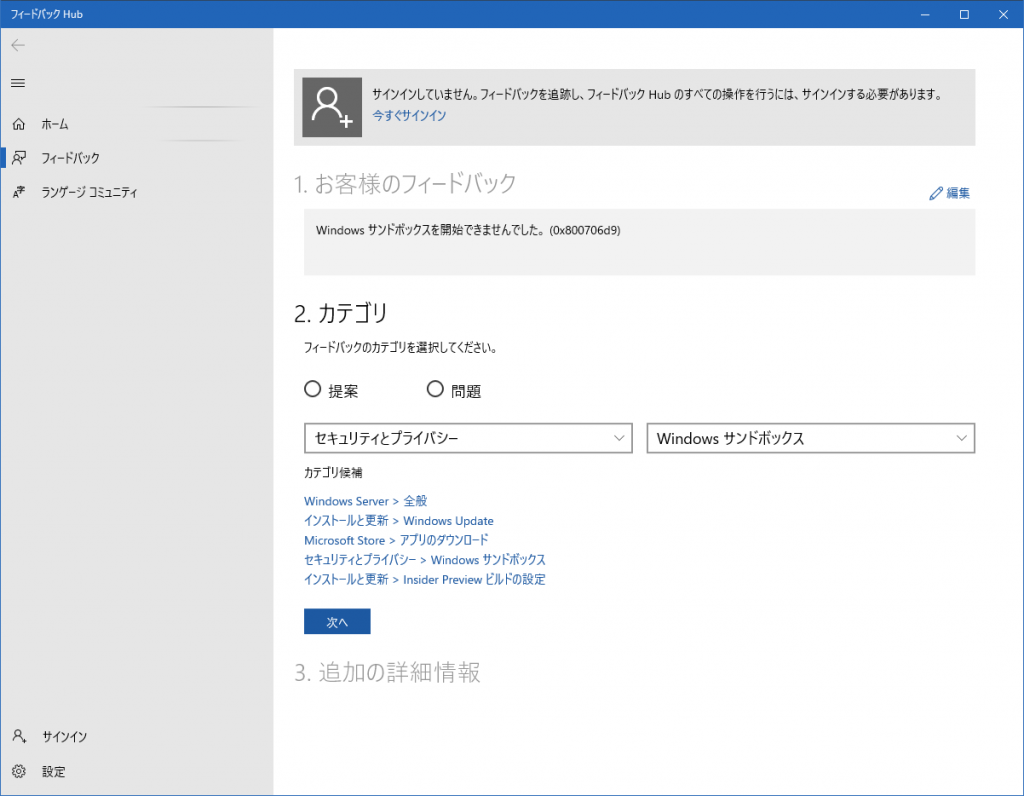
Task: Click the Home (ホーム) house icon
Action: coord(18,124)
